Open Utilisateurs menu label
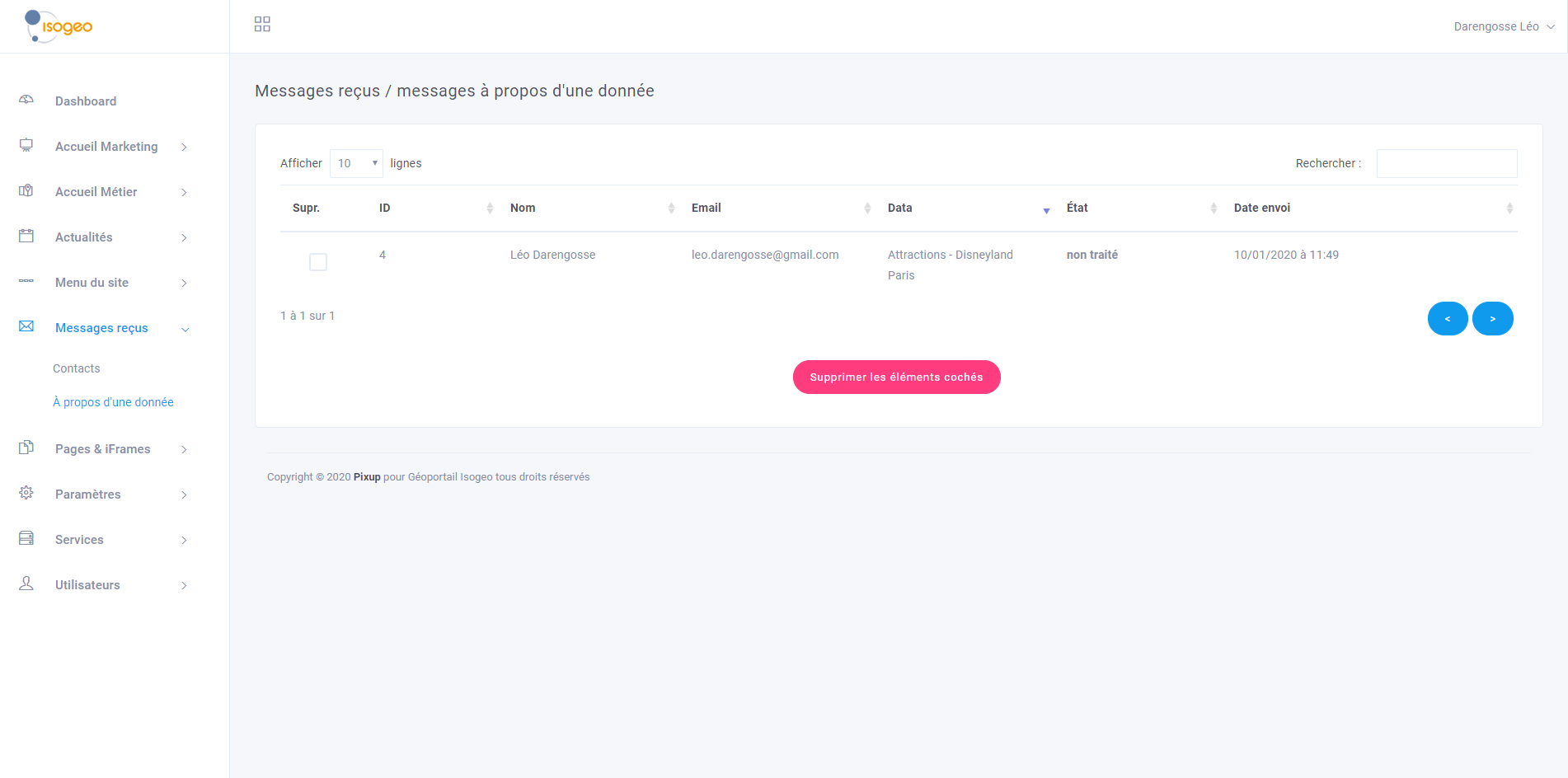1568x778 pixels. tap(87, 585)
